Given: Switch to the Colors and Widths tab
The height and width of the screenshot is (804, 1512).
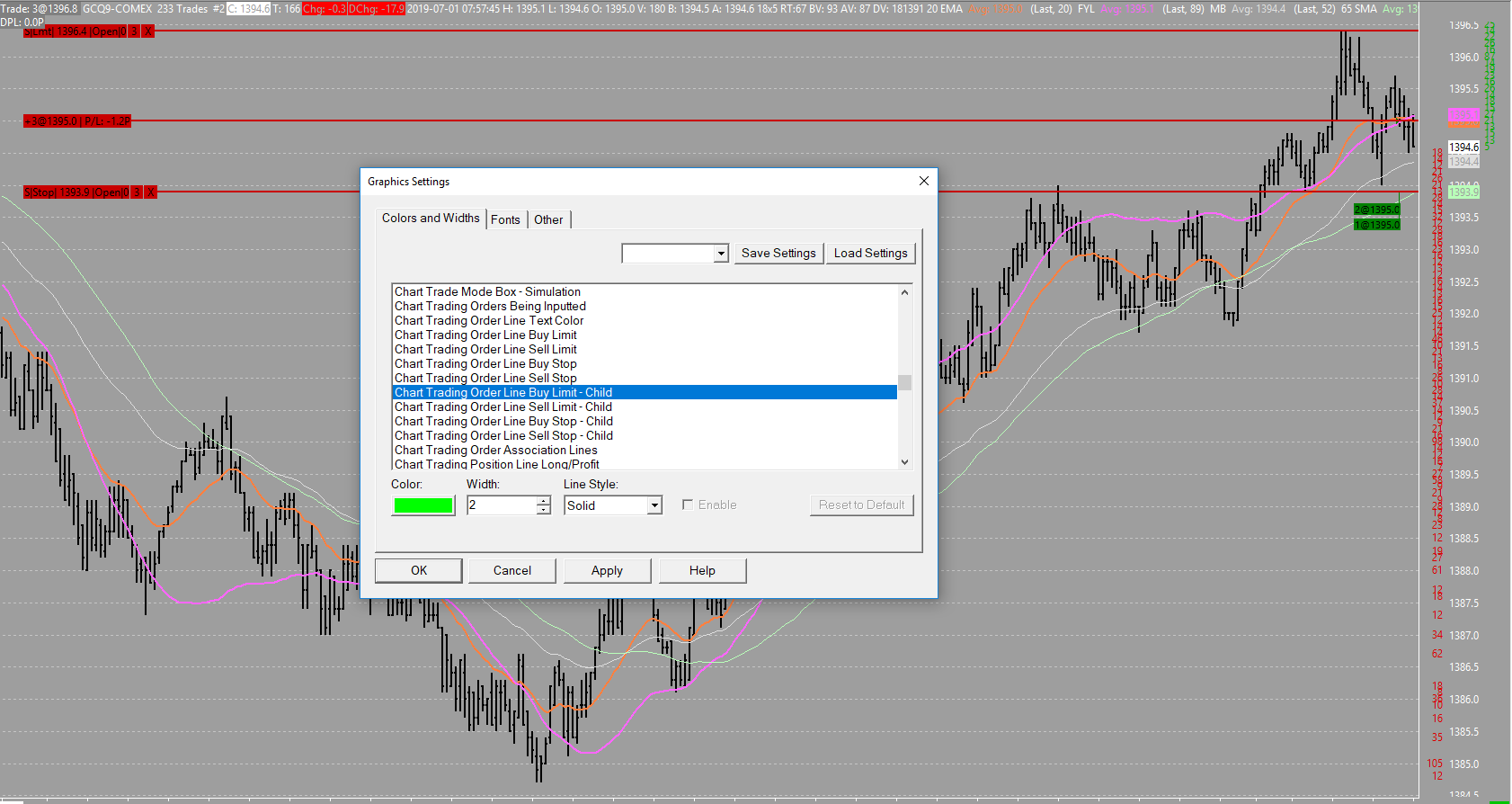Looking at the screenshot, I should click(x=431, y=219).
